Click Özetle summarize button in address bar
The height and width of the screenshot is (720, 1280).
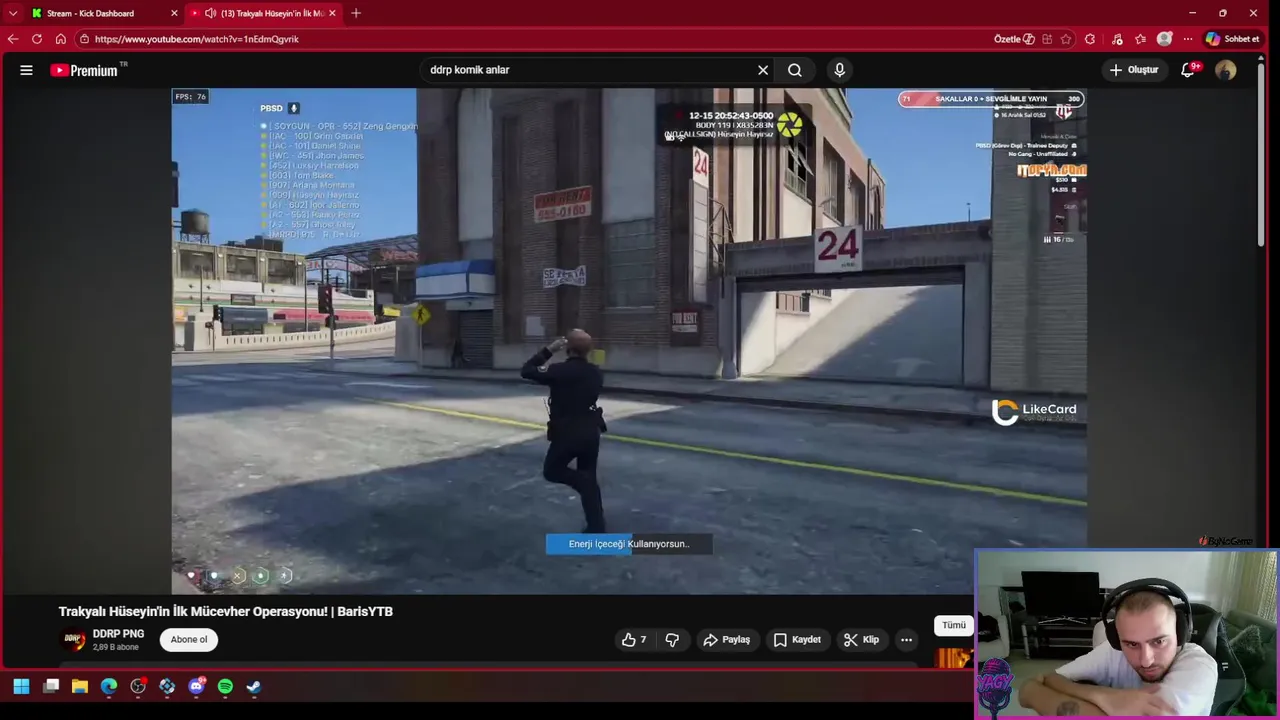click(x=1014, y=39)
